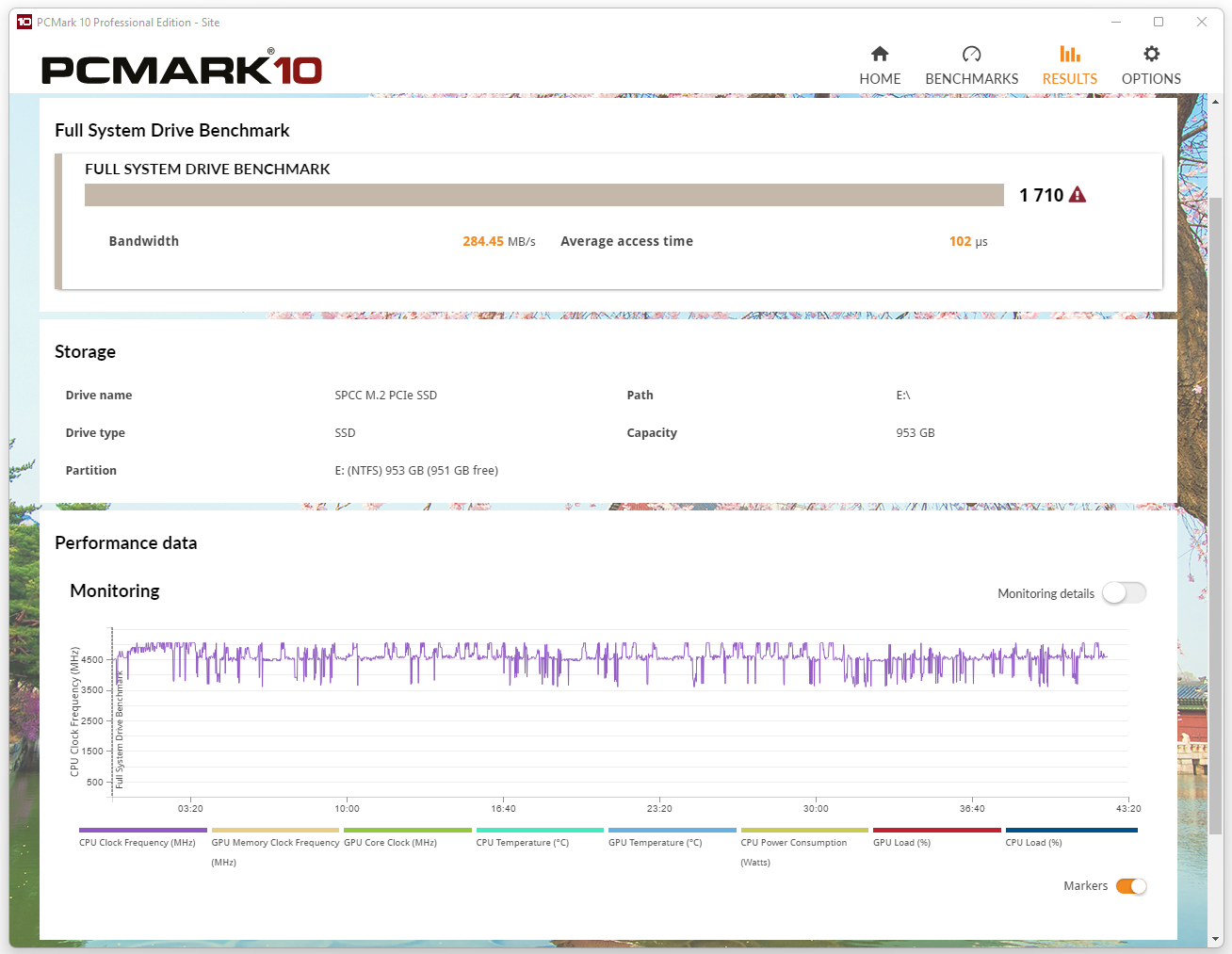Click the Performance data heading

point(126,542)
